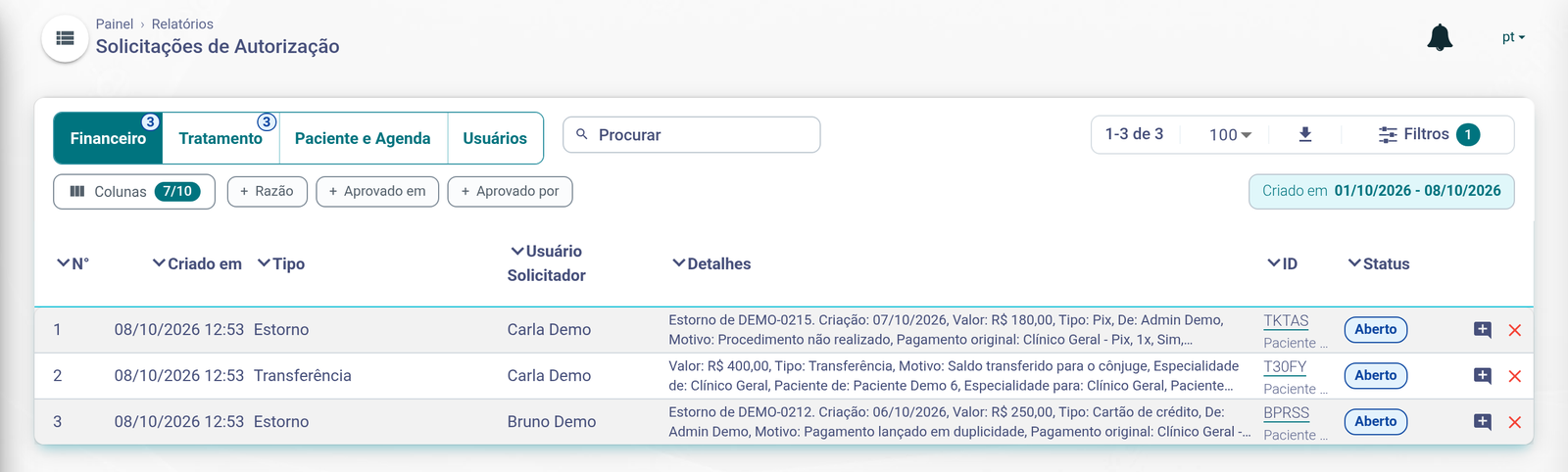The height and width of the screenshot is (472, 1568).
Task: Reject request T30FY with red X
Action: point(1515,376)
